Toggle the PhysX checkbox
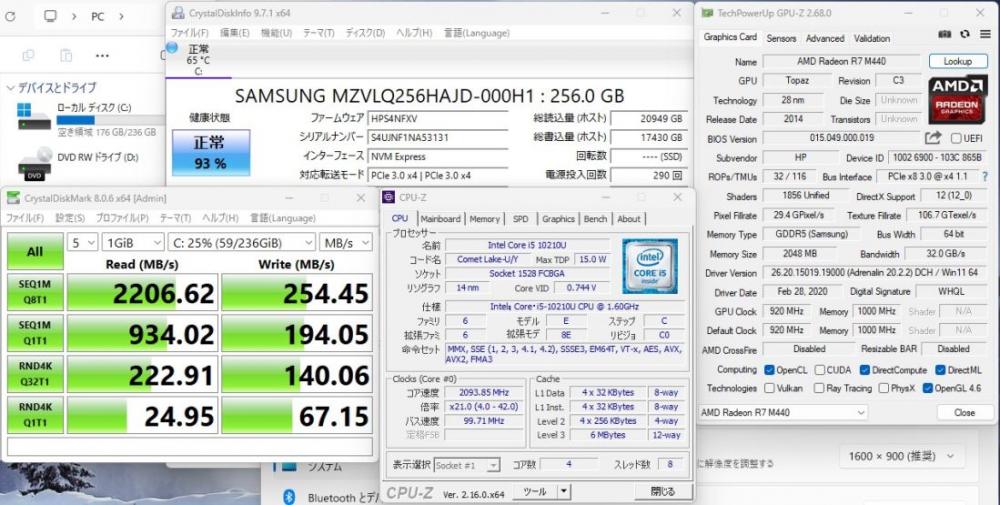Image resolution: width=1000 pixels, height=505 pixels. pyautogui.click(x=884, y=388)
